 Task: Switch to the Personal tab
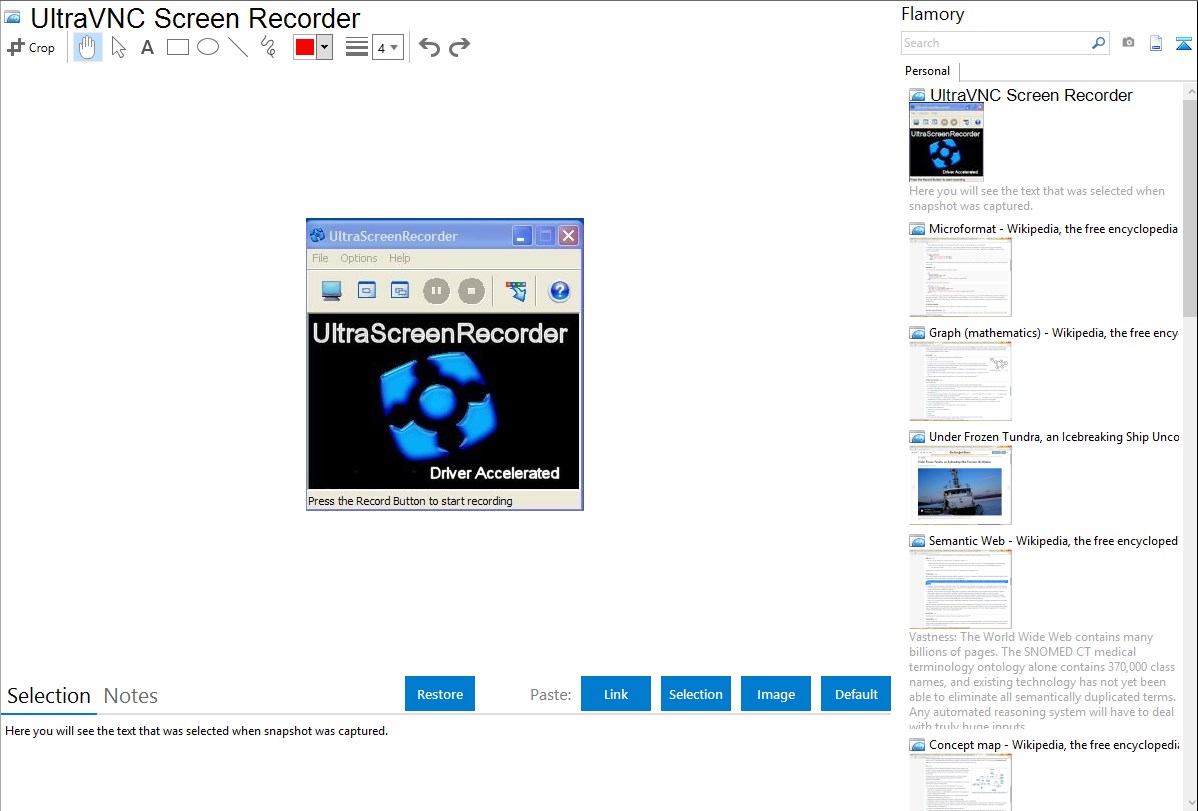click(x=928, y=70)
